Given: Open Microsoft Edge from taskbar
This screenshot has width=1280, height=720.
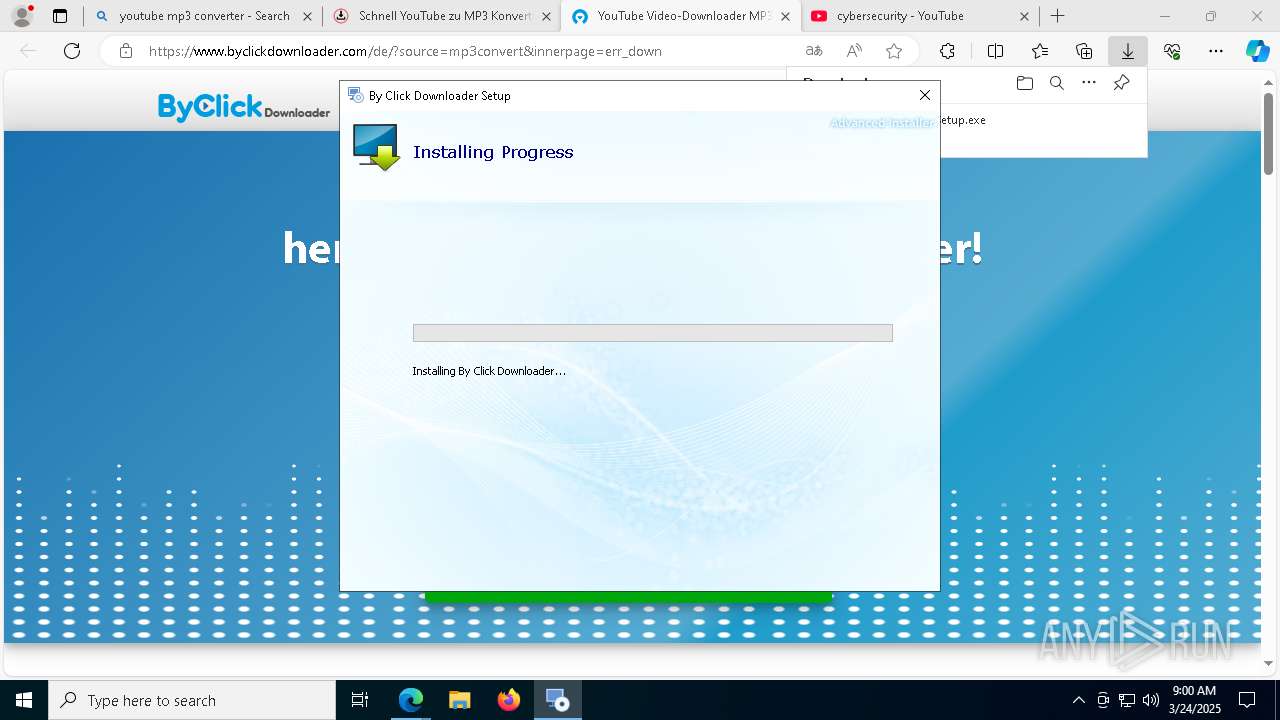Looking at the screenshot, I should click(411, 700).
